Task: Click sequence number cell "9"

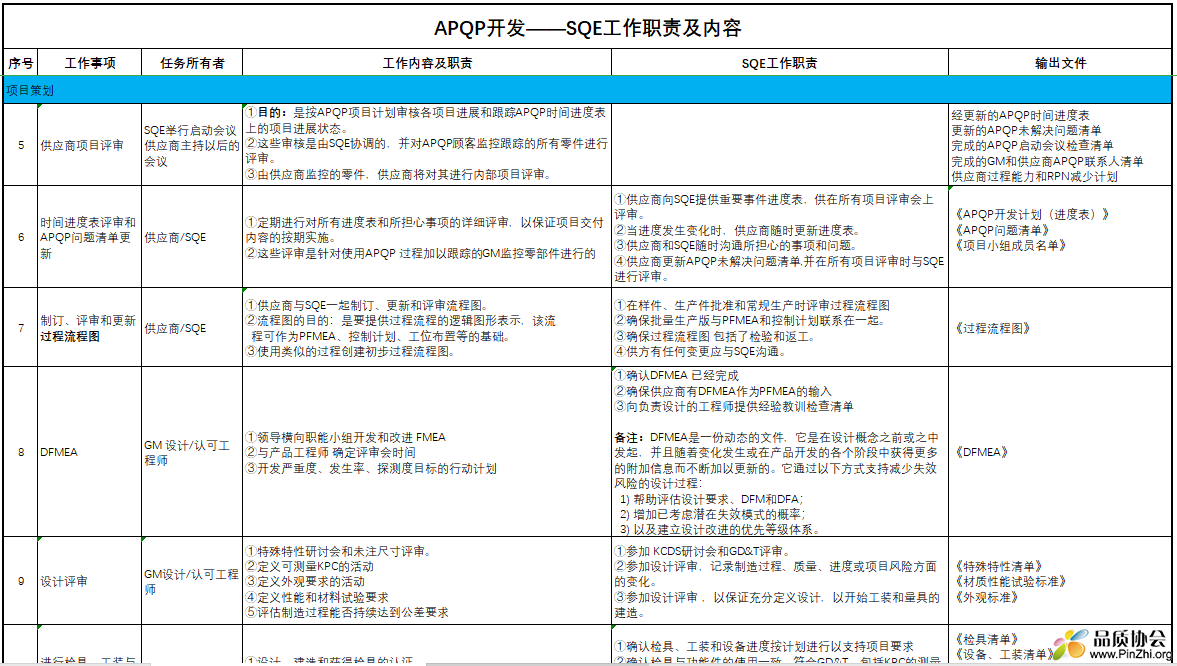Action: (20, 580)
